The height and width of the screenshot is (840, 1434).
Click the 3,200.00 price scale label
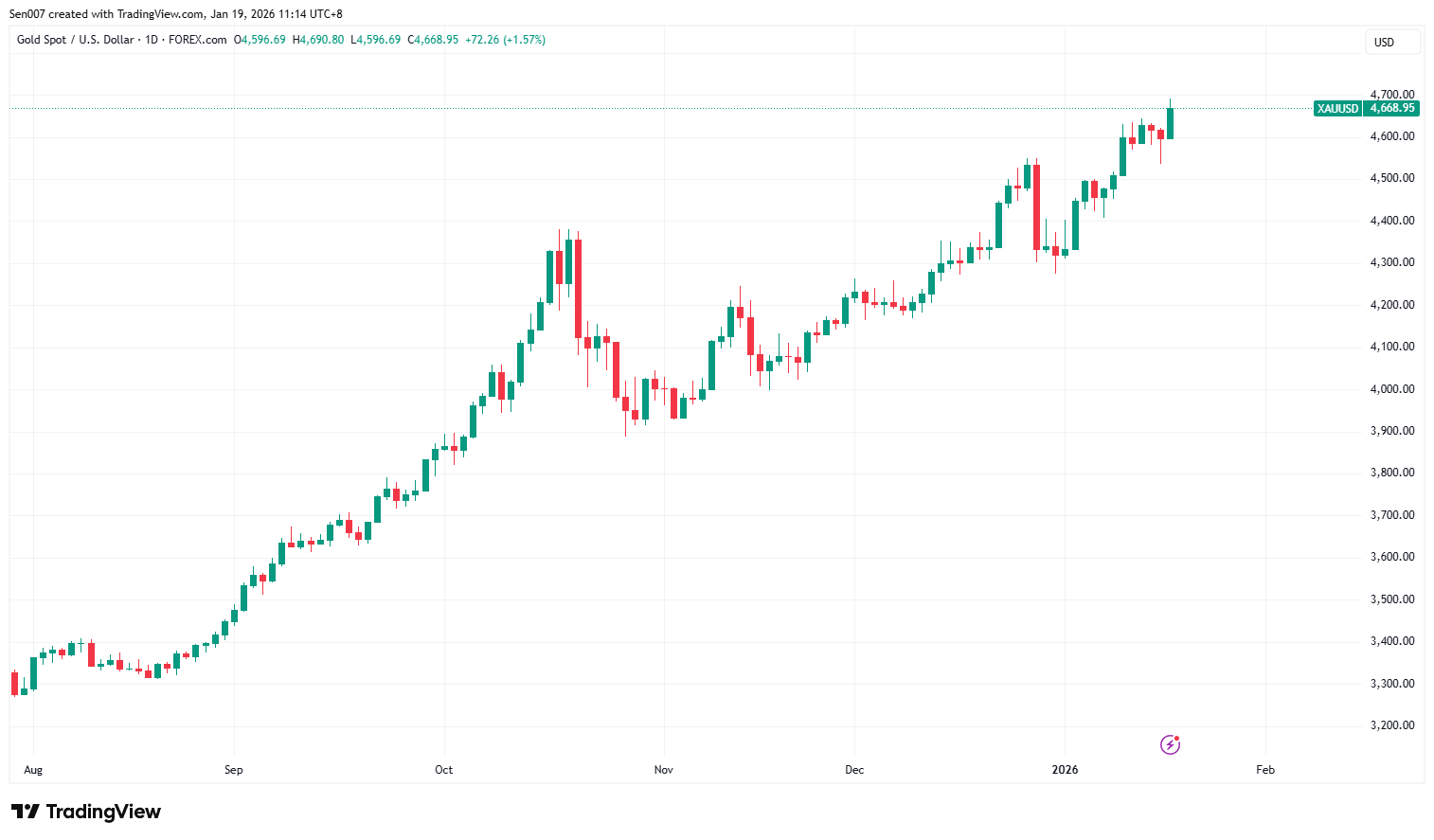1391,725
